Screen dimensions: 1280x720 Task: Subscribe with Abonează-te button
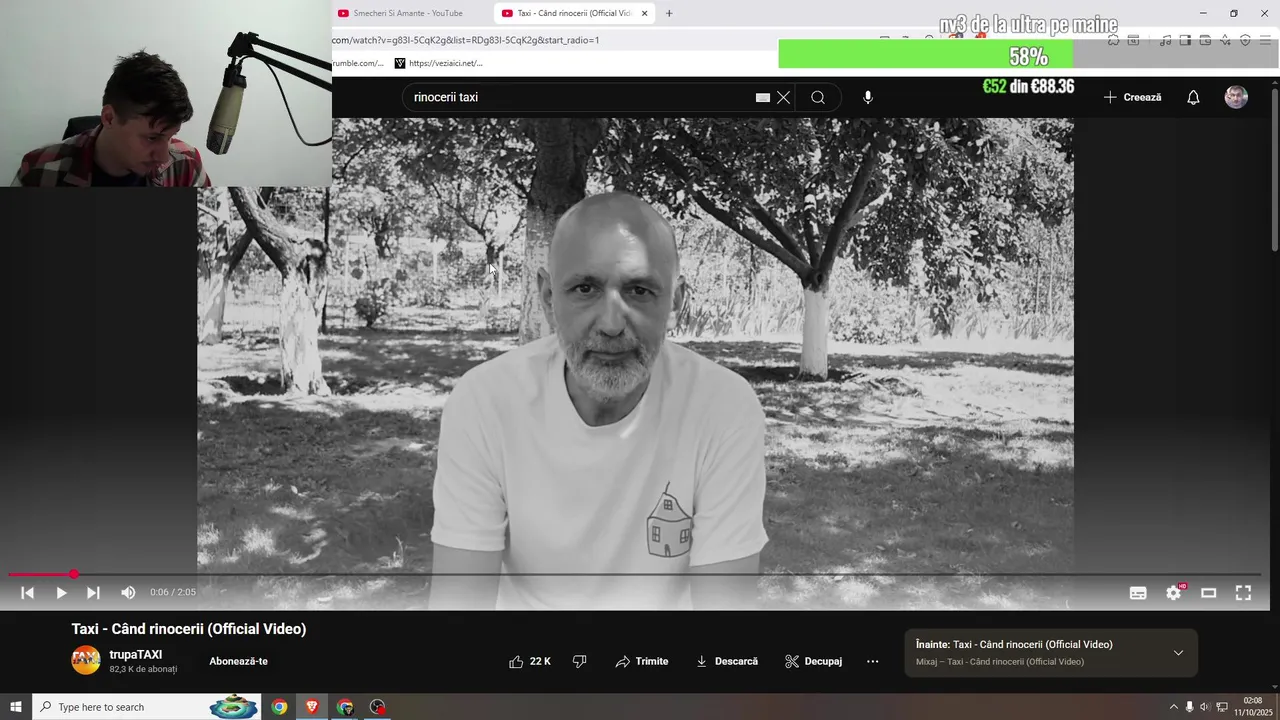pos(238,661)
